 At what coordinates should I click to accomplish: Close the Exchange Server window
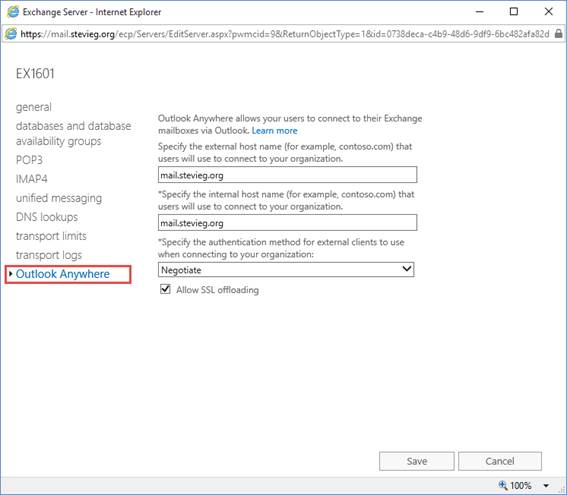(x=548, y=12)
